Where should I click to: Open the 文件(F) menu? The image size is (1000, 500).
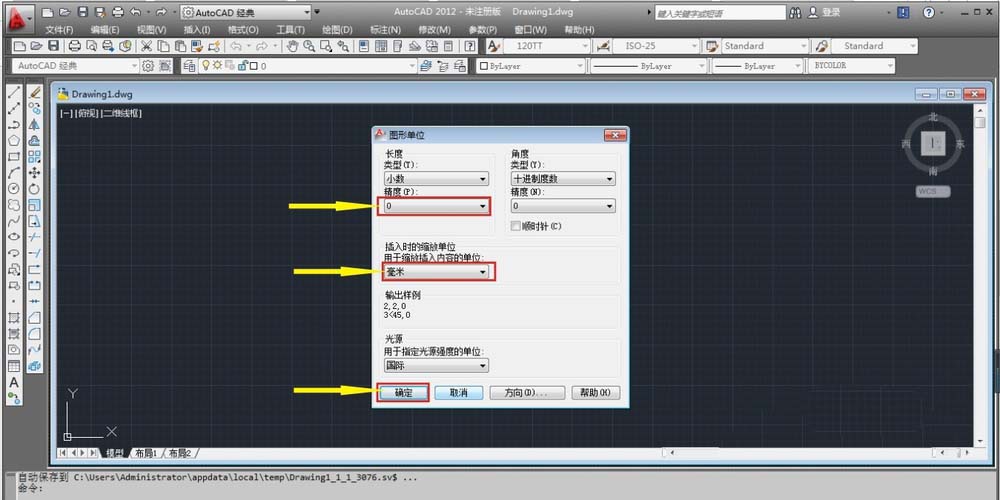click(x=59, y=30)
